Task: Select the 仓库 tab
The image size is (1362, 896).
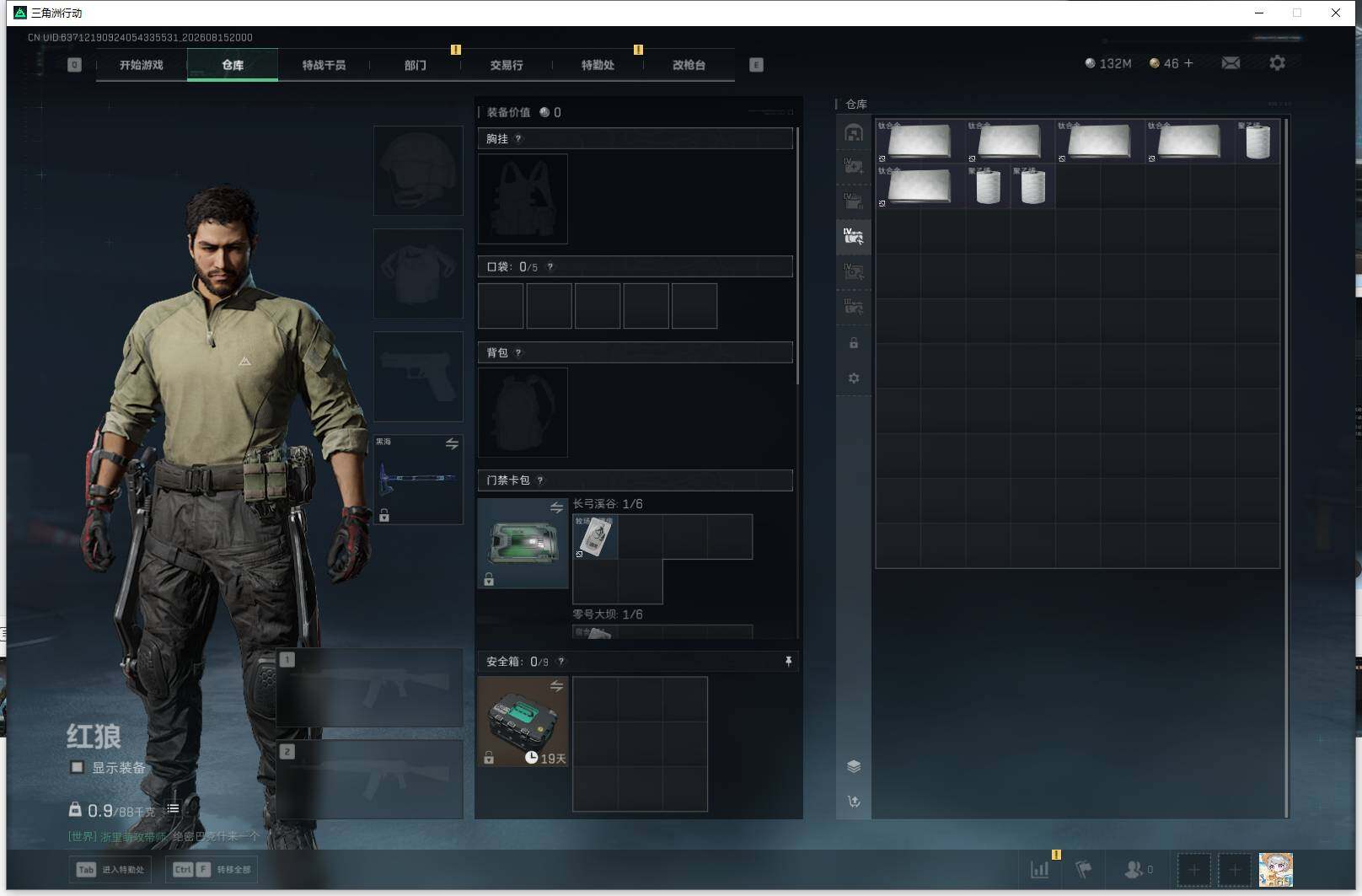Action: pyautogui.click(x=233, y=65)
